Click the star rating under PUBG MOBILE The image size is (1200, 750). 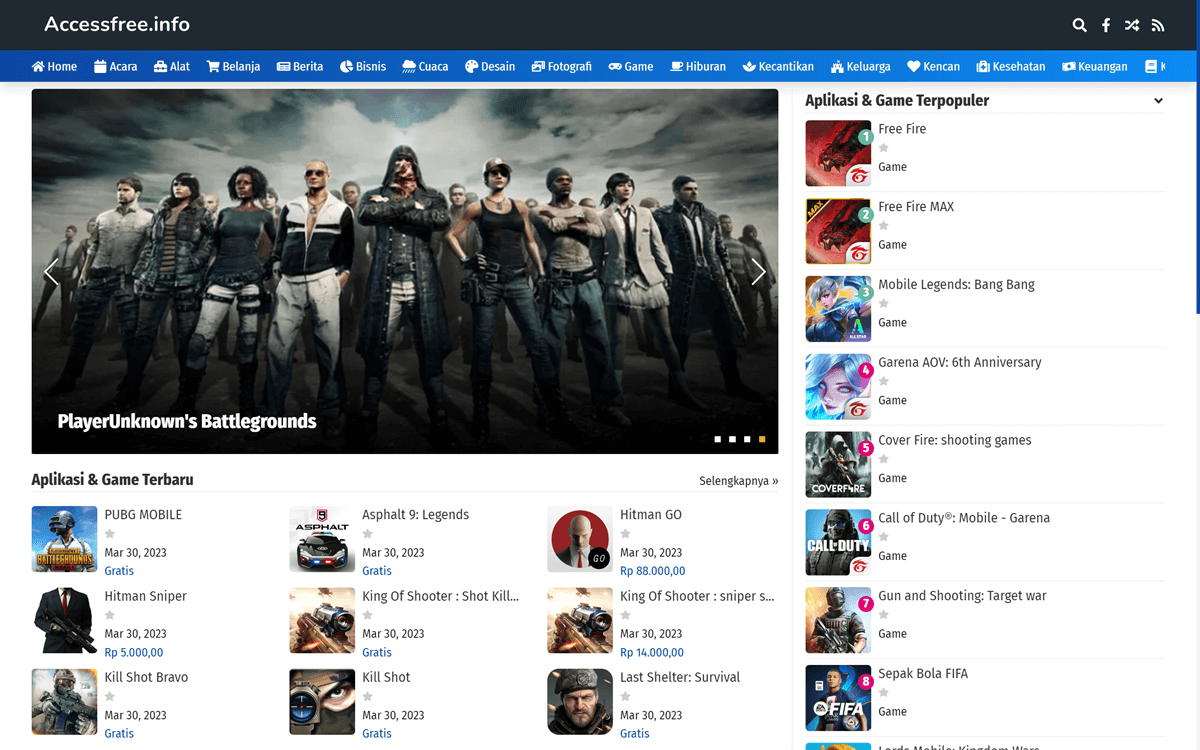(109, 533)
